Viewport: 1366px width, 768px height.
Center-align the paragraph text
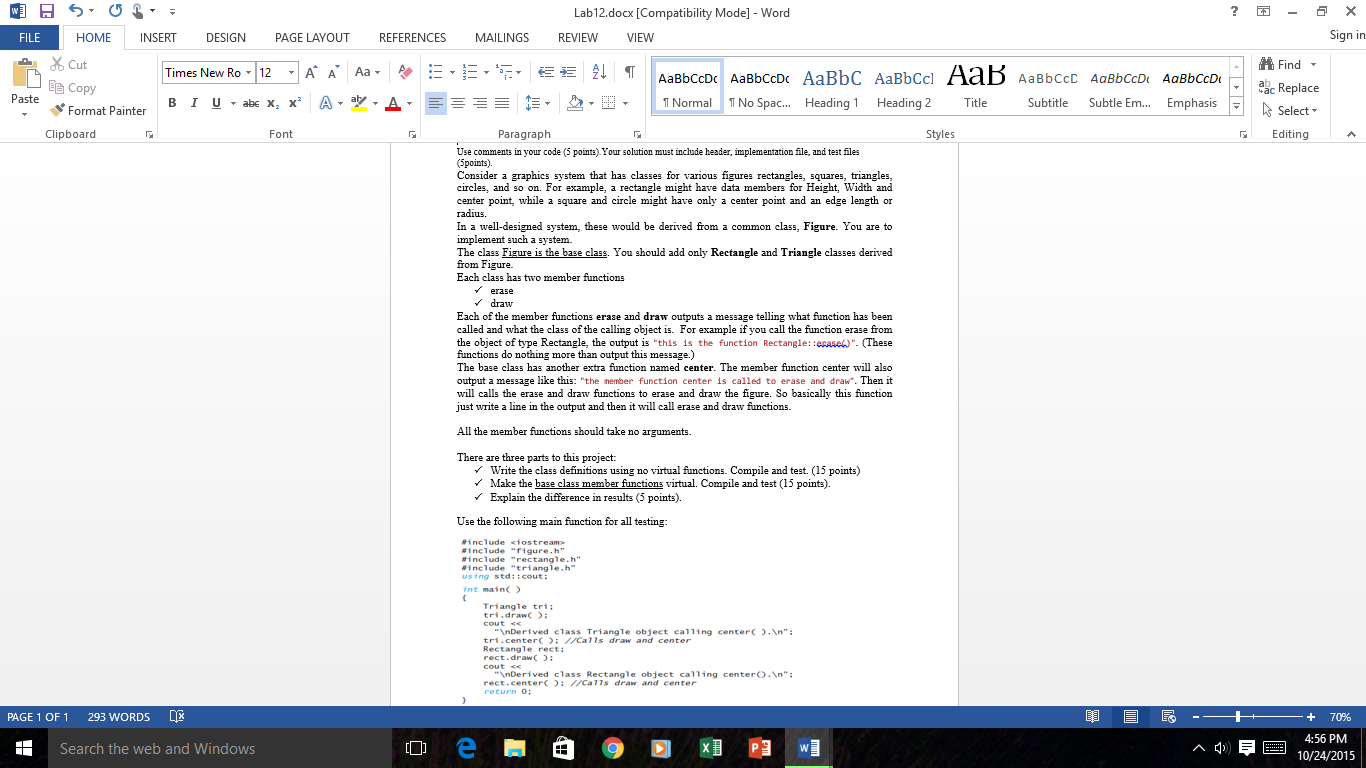(458, 103)
